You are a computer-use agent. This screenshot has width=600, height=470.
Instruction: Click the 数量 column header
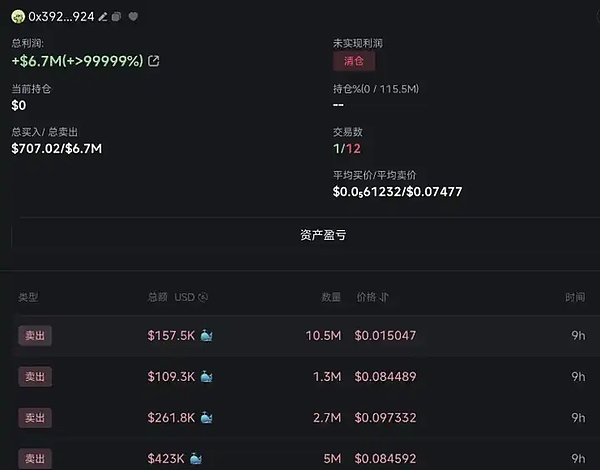[331, 297]
